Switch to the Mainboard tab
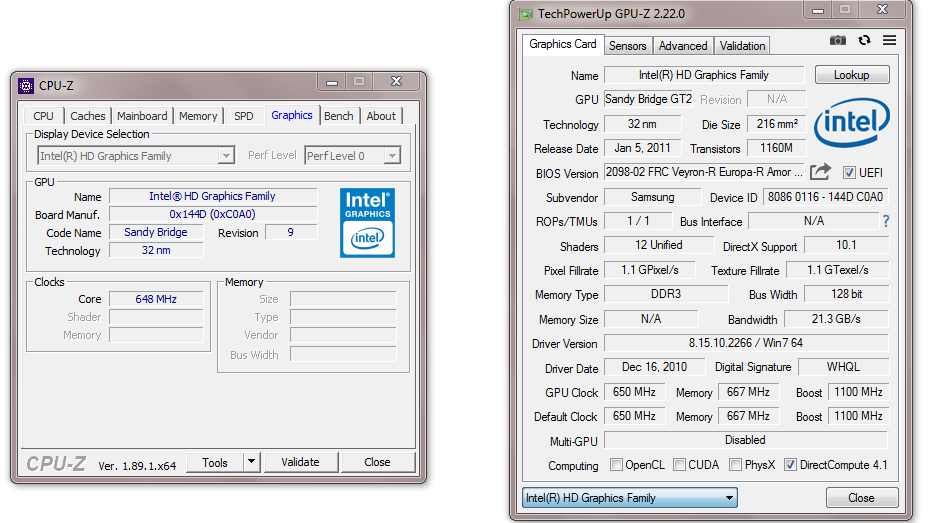This screenshot has width=929, height=523. pos(142,116)
